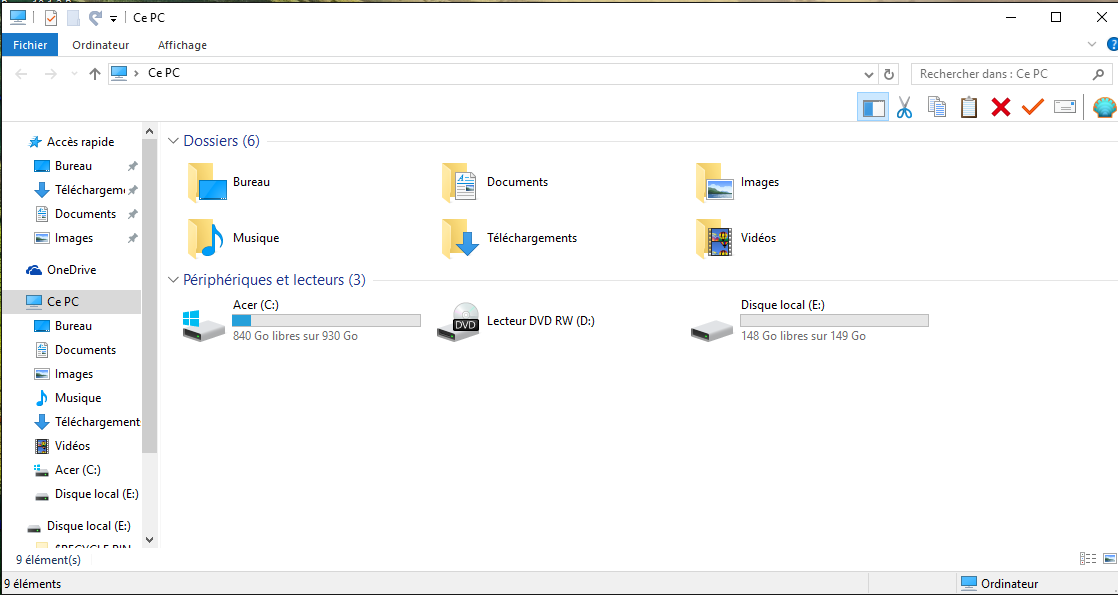This screenshot has height=595, width=1118.
Task: Click the Acer (C:) storage usage bar
Action: [x=327, y=320]
